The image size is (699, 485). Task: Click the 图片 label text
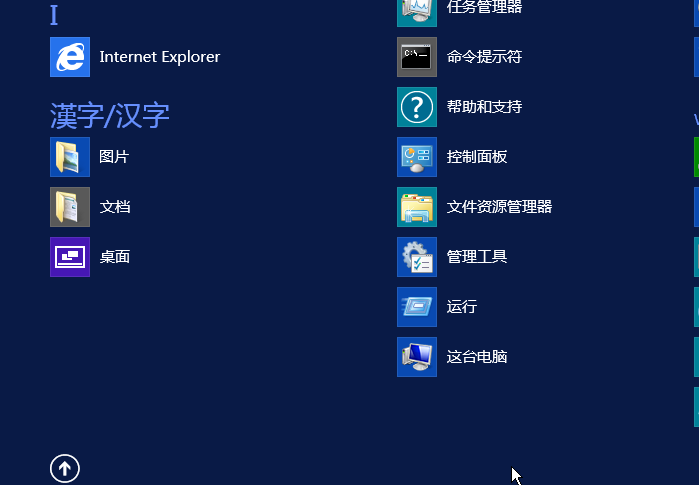click(114, 157)
